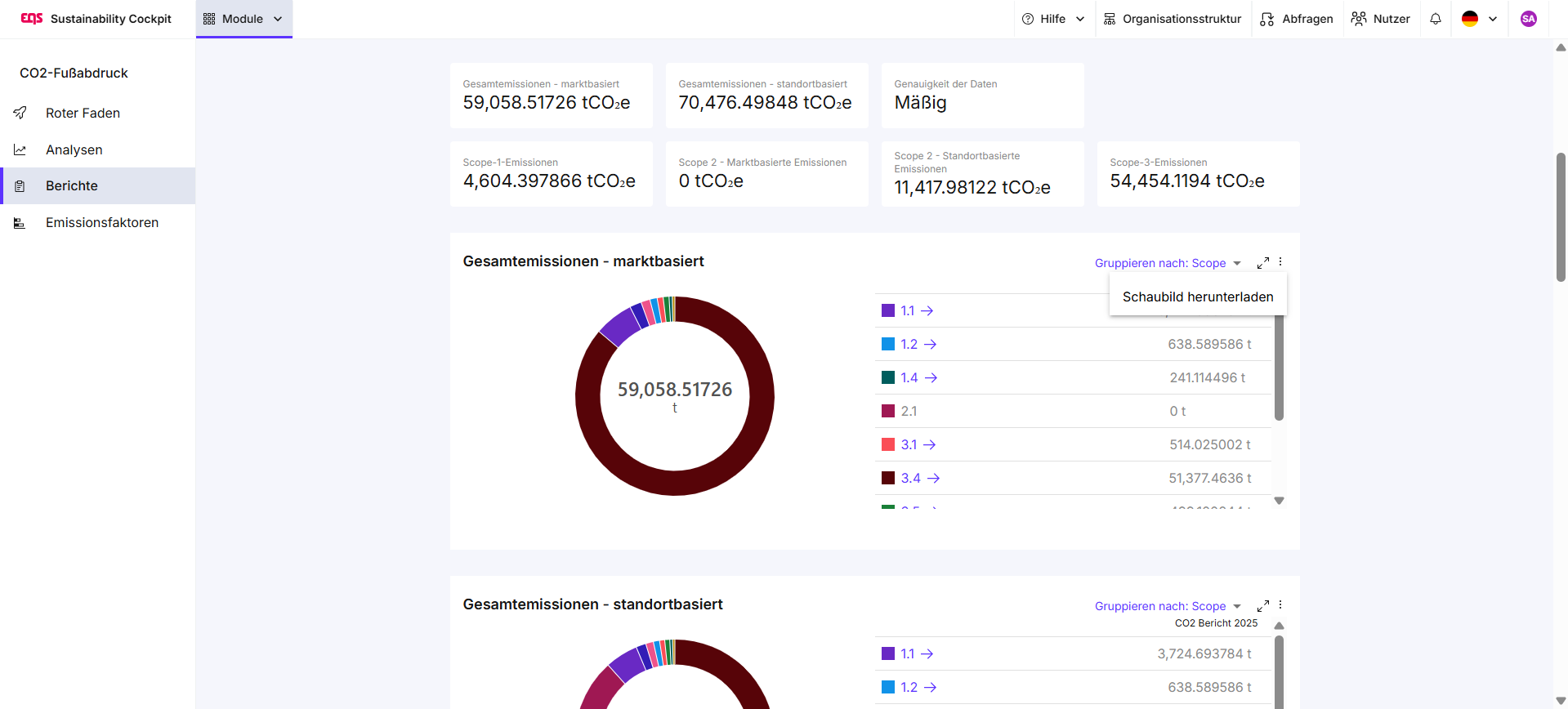Expand the language selector chevron
The image size is (1568, 709).
1493,19
